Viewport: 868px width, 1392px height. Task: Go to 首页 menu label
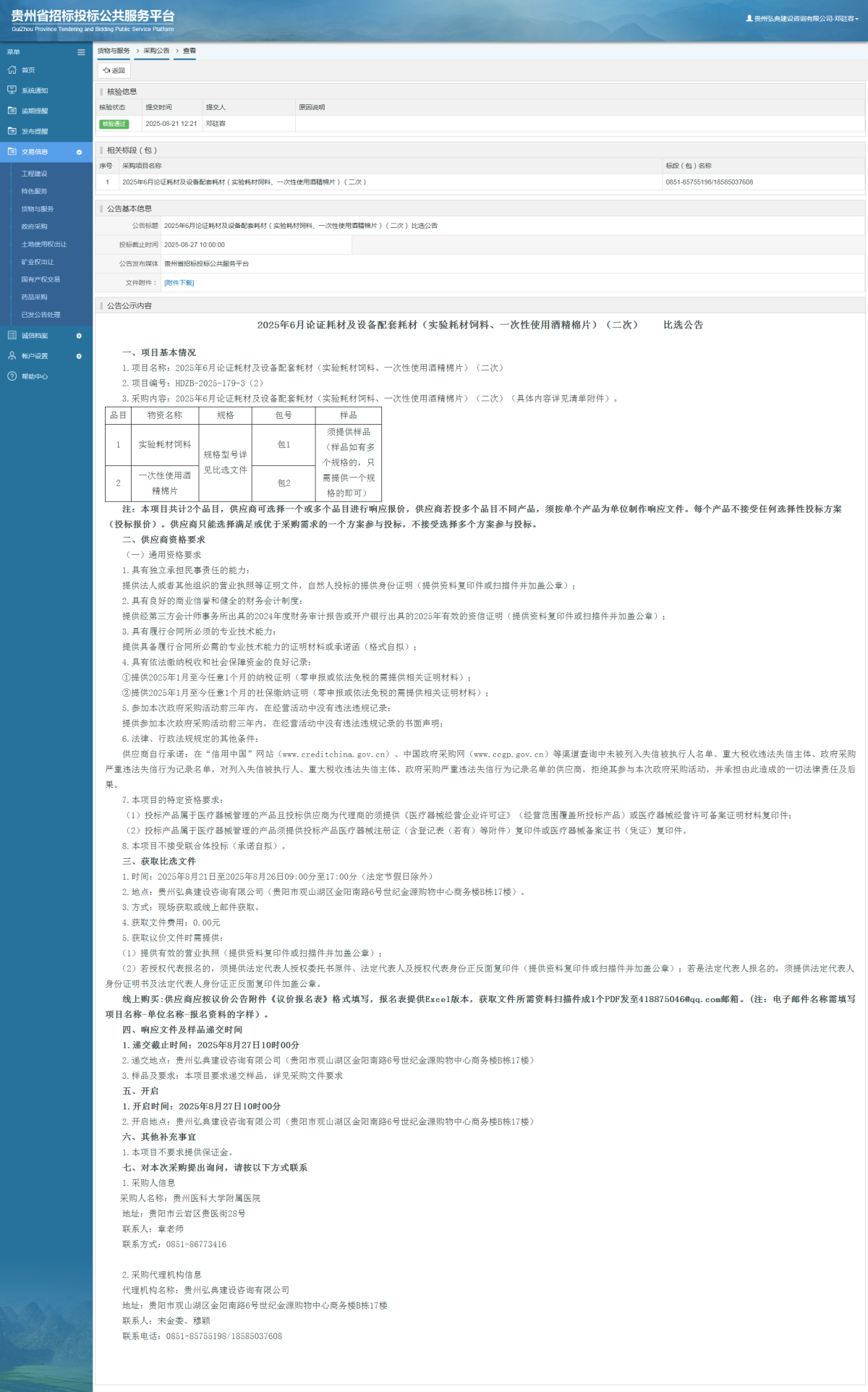[28, 70]
